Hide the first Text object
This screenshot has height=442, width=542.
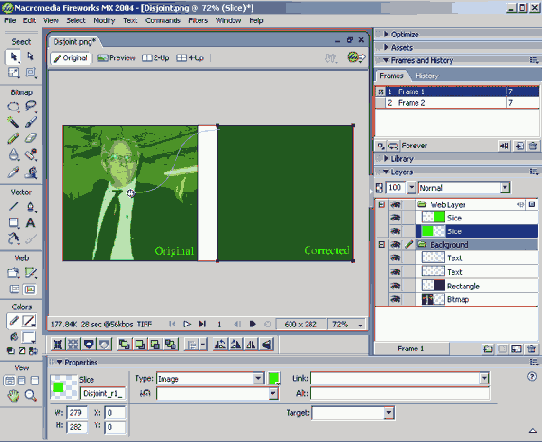click(395, 258)
